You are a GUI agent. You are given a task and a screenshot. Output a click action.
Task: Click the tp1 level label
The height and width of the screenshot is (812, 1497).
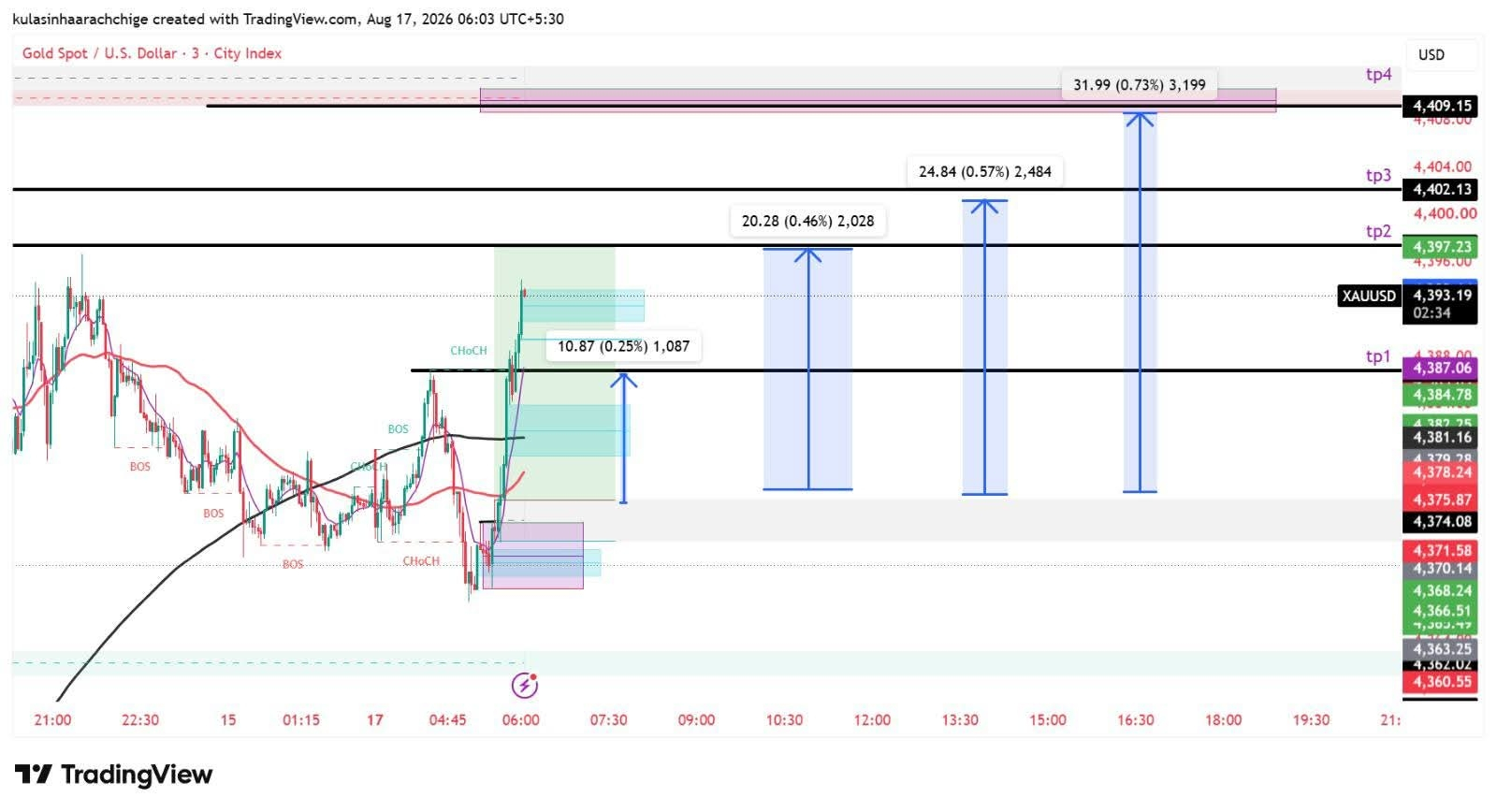coord(1378,356)
